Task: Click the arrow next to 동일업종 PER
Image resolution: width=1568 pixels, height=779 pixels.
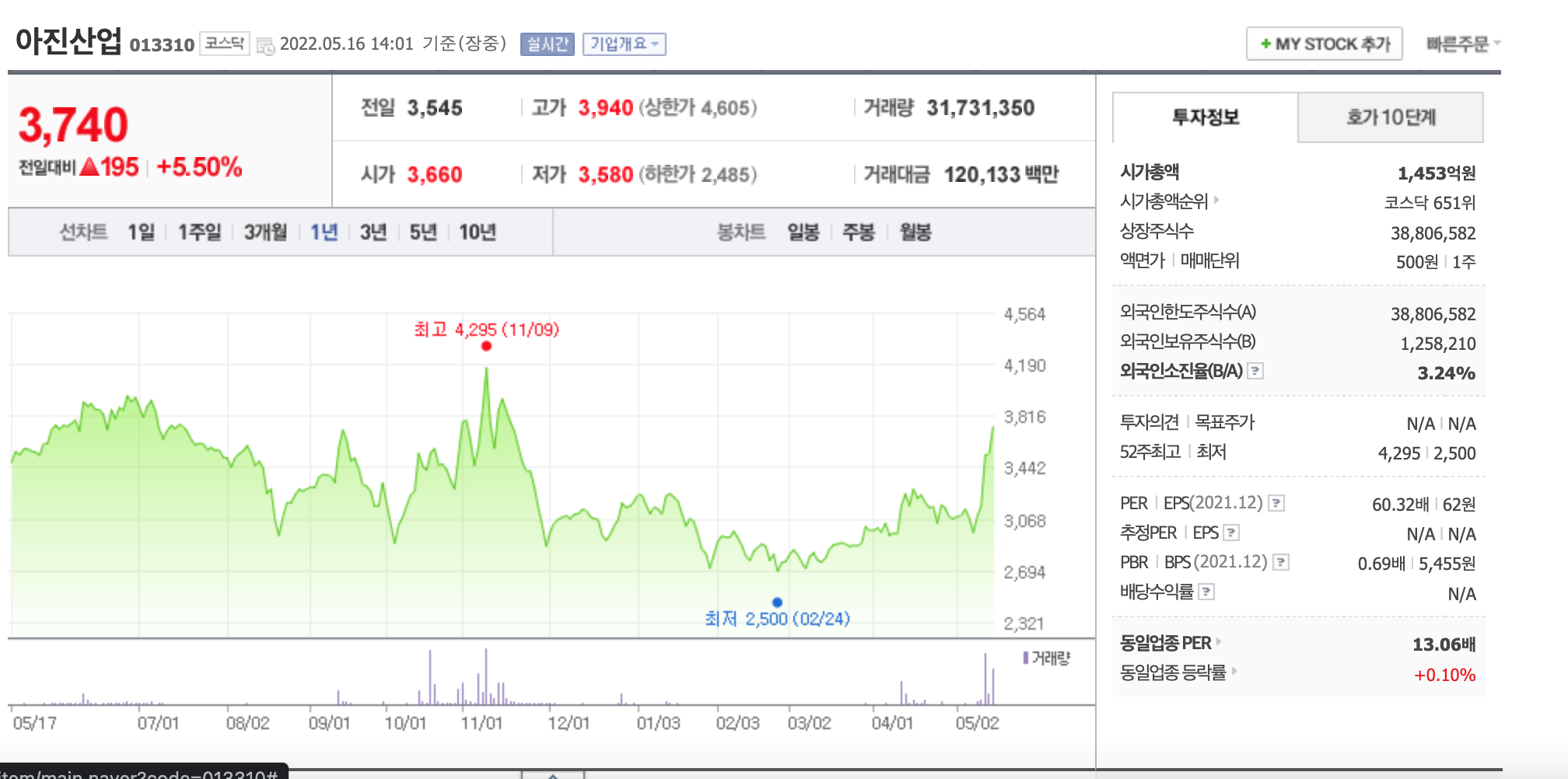Action: click(x=1219, y=641)
